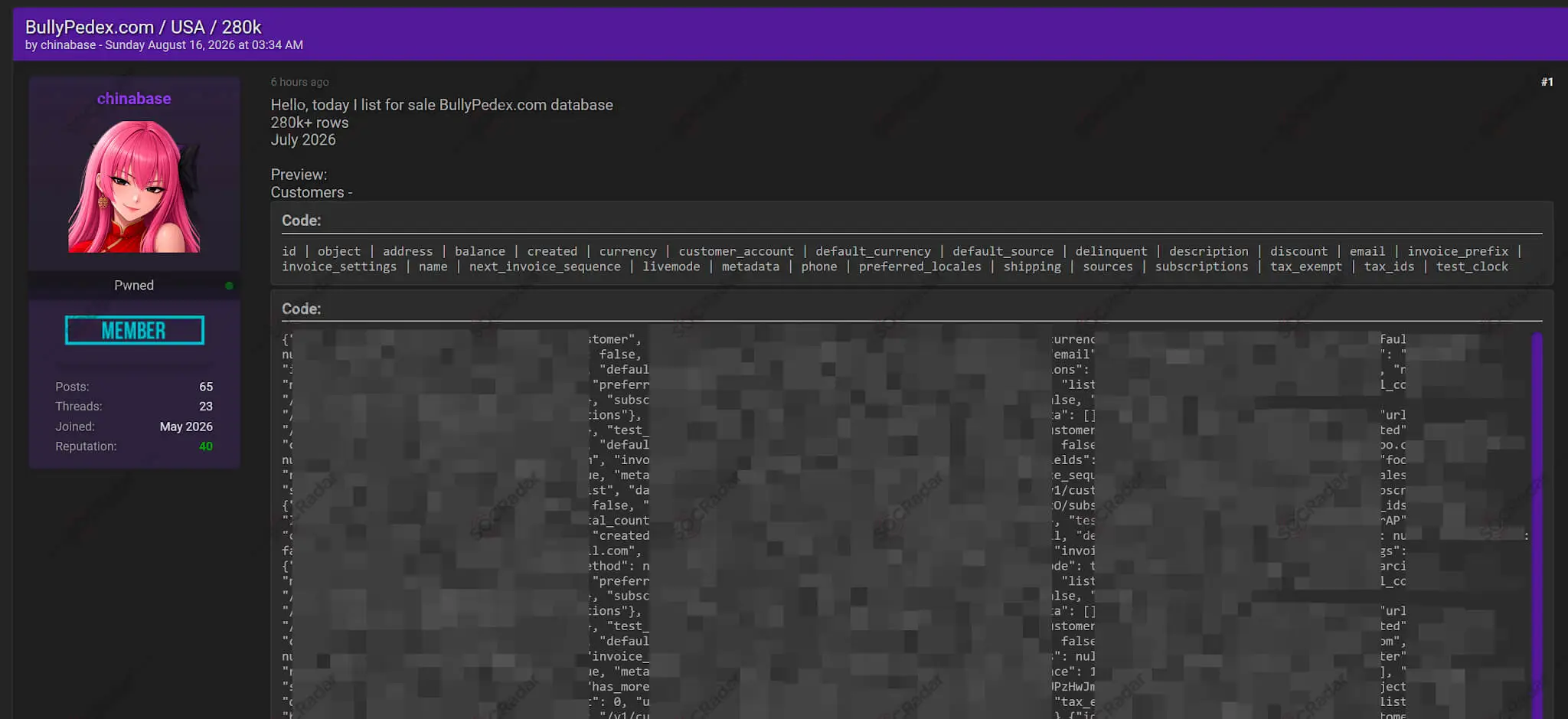Click 'tax_ids' field name
The height and width of the screenshot is (719, 1568).
tap(1389, 266)
